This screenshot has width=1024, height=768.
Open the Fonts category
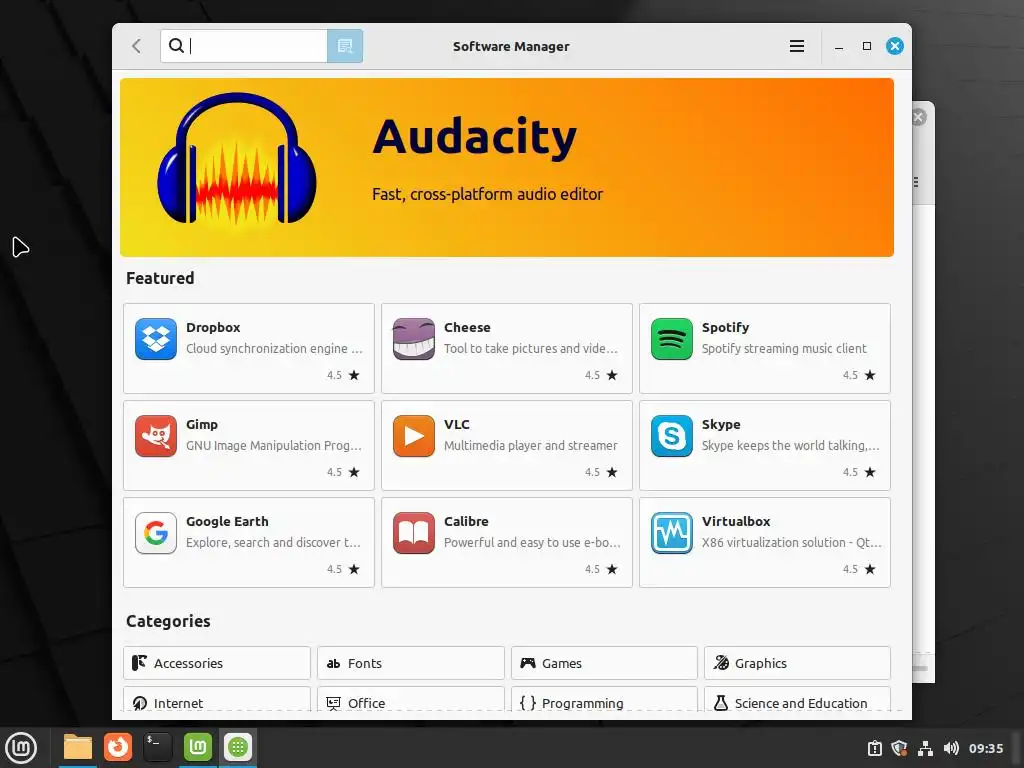(x=411, y=663)
